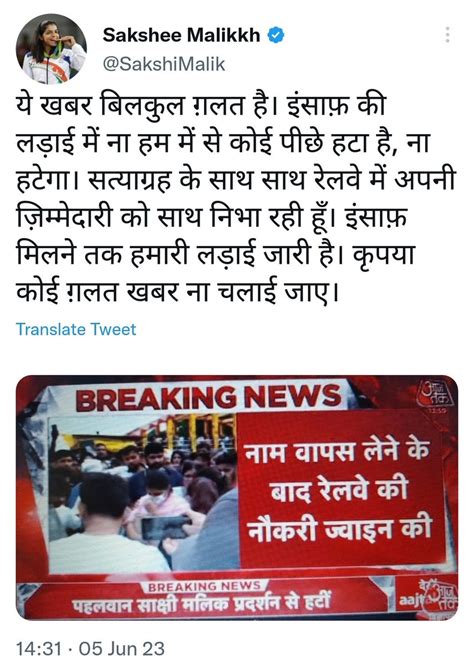Open the three-dot more options menu

447,35
